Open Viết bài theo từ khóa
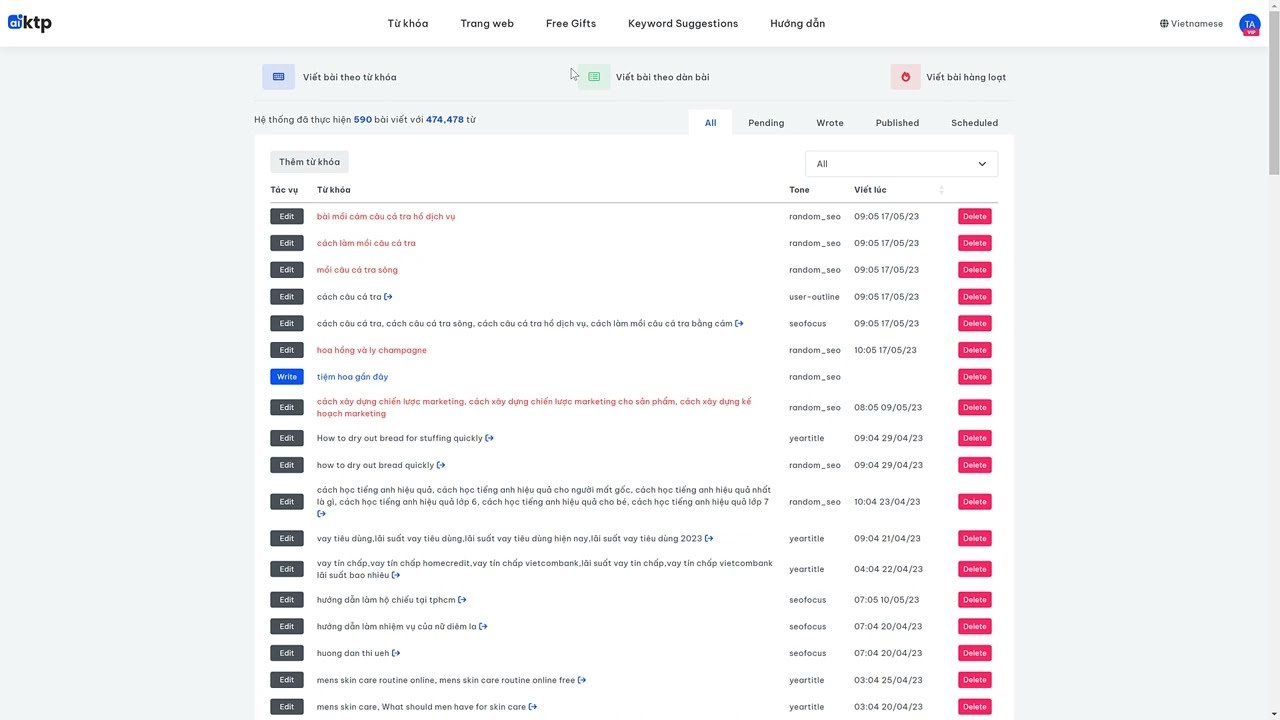This screenshot has width=1280, height=720. [349, 77]
